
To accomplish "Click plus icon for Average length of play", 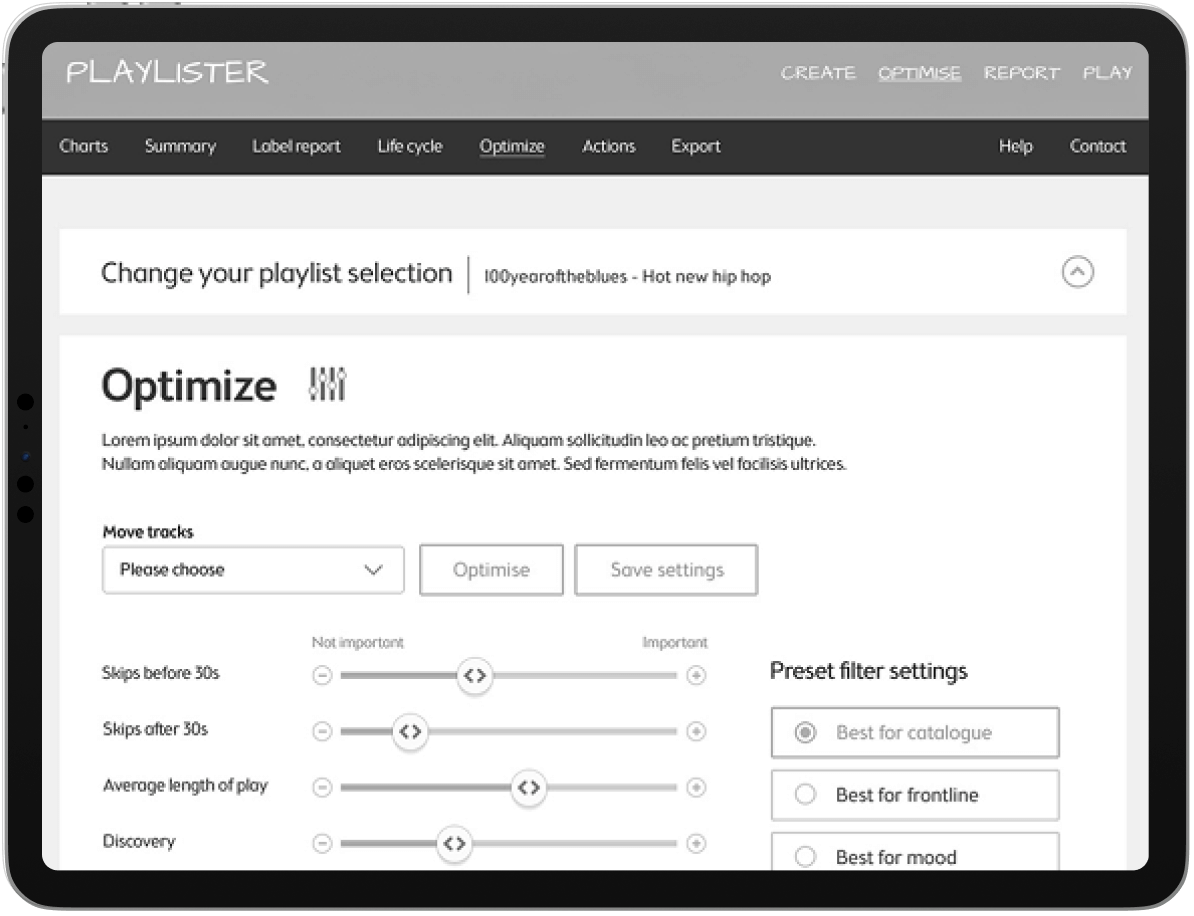I will point(696,788).
